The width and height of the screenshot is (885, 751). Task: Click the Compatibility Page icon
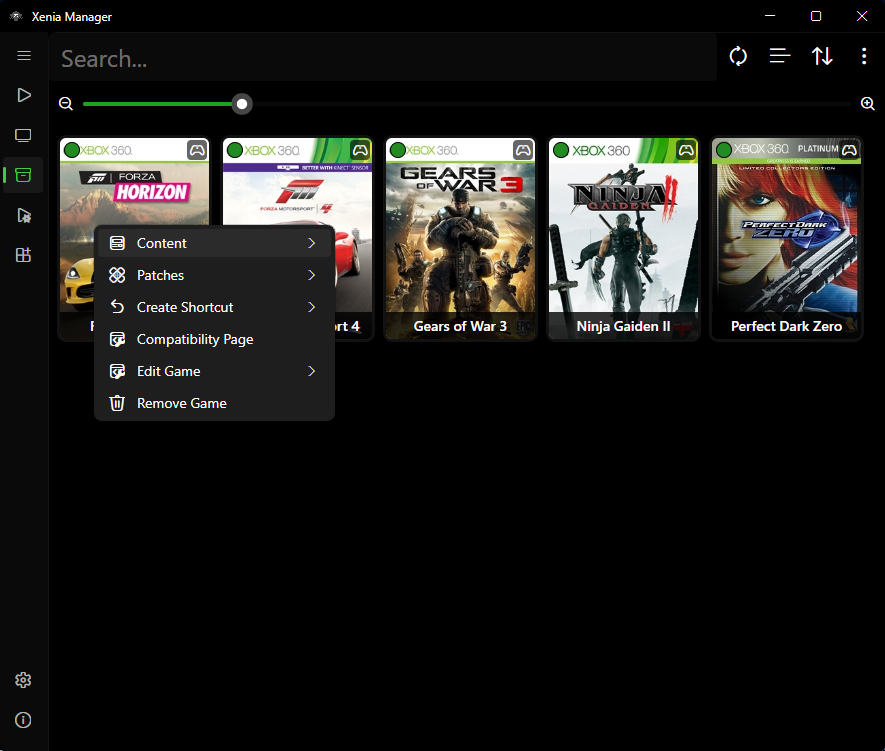click(117, 339)
